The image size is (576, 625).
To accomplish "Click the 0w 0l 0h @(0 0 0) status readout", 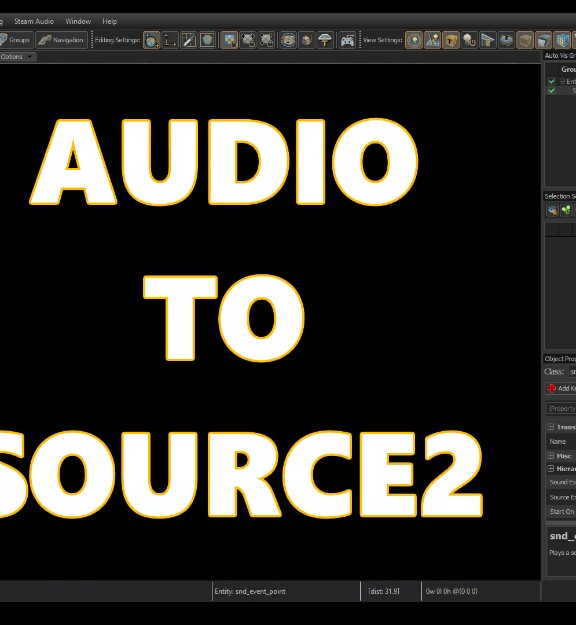I will 451,592.
